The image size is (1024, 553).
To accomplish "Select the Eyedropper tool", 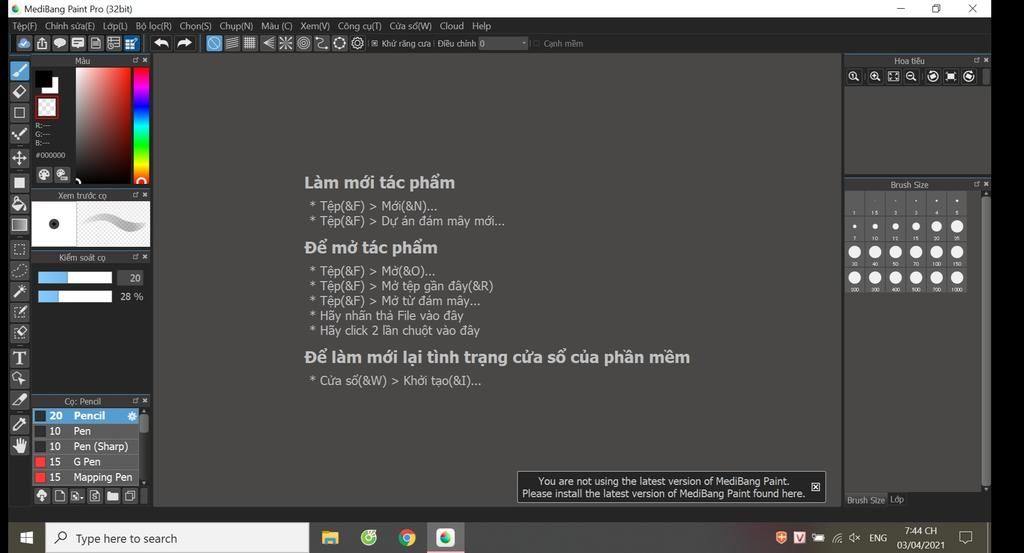I will (20, 424).
